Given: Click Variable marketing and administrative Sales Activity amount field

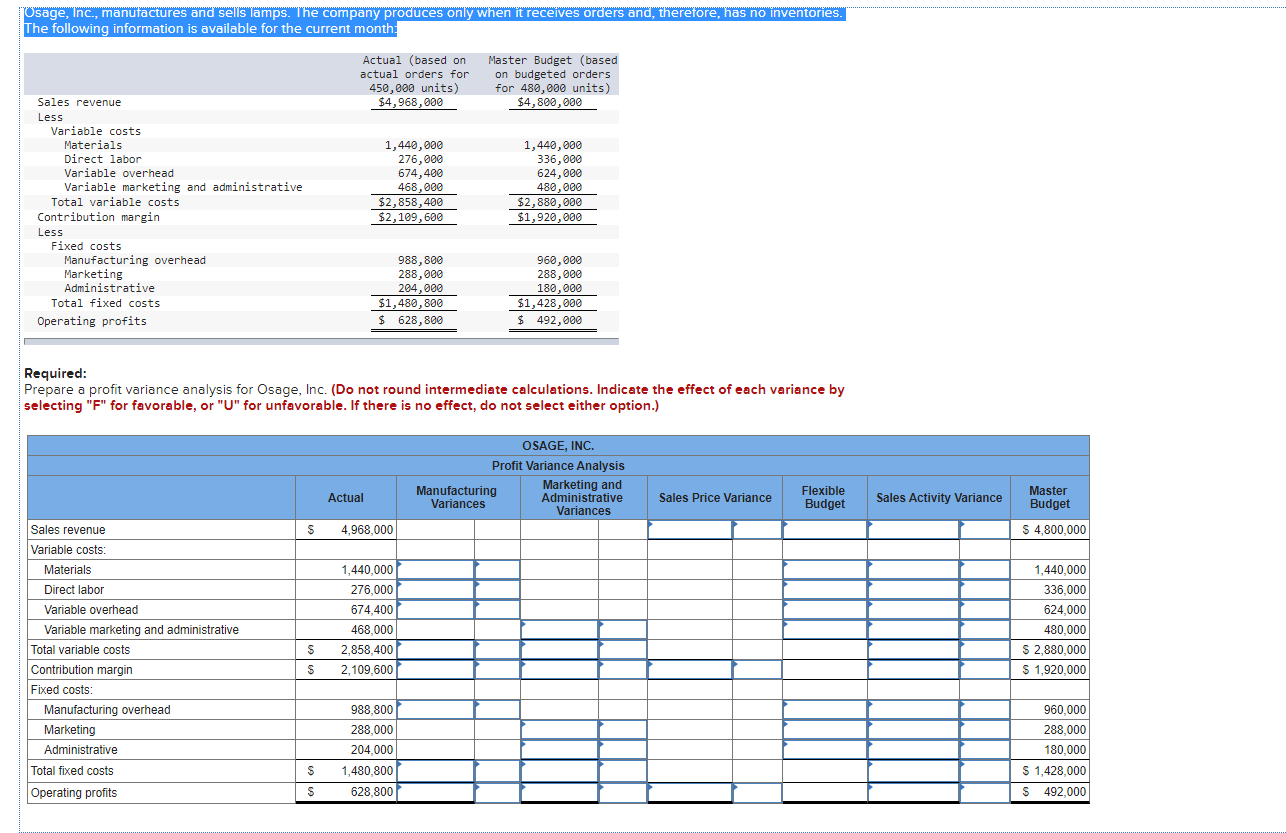Looking at the screenshot, I should pyautogui.click(x=913, y=630).
